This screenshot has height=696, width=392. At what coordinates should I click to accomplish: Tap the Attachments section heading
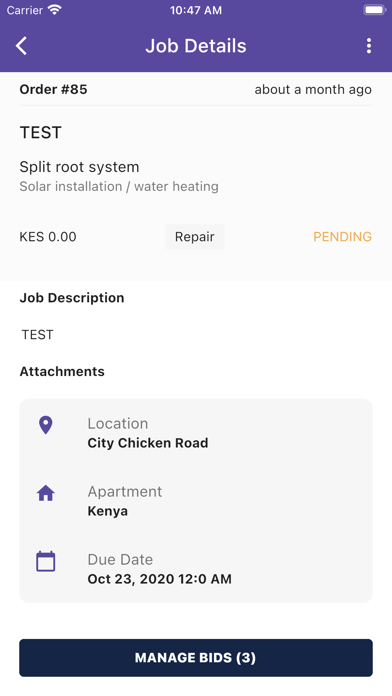pos(62,371)
